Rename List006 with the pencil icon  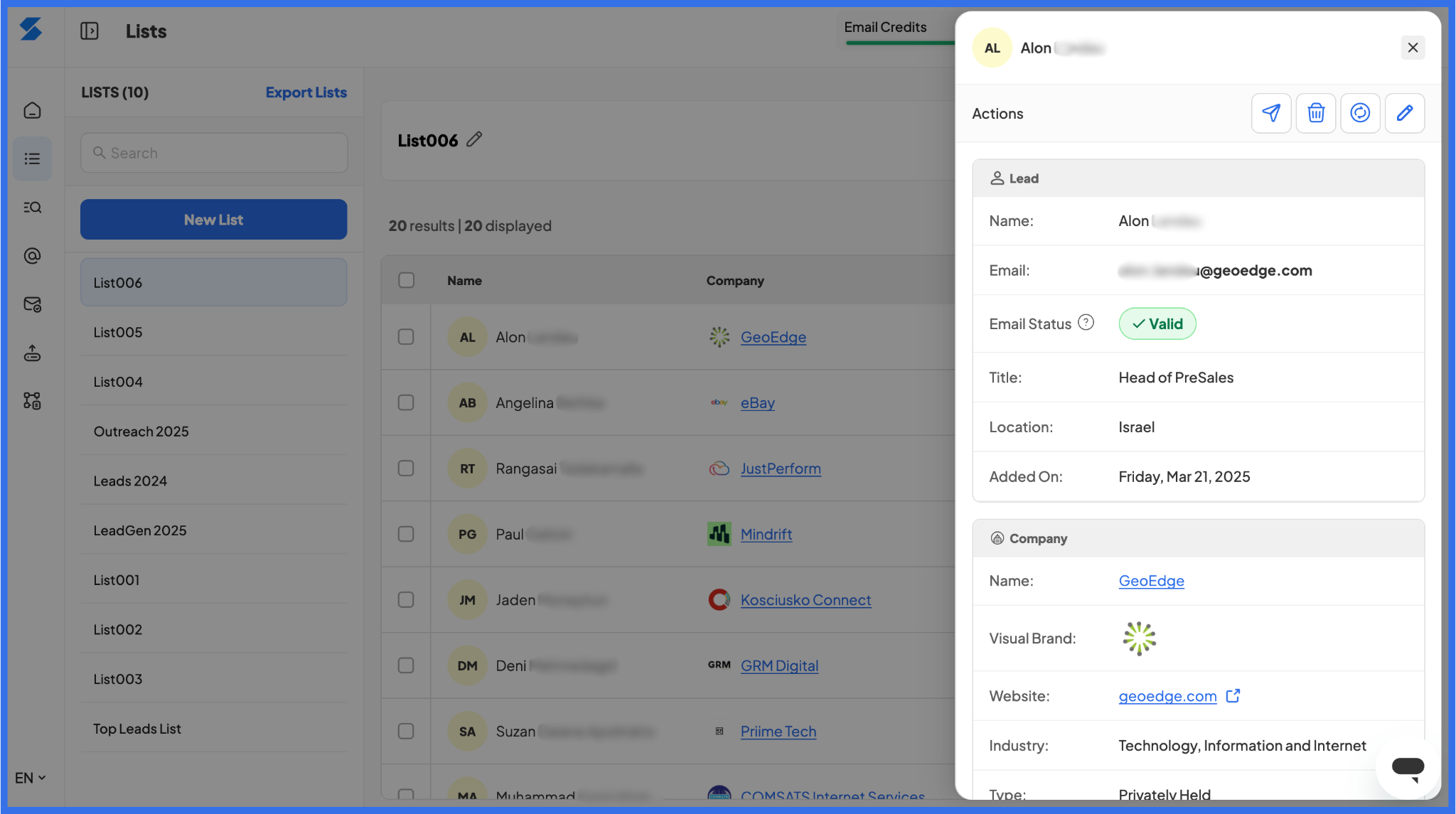coord(474,139)
